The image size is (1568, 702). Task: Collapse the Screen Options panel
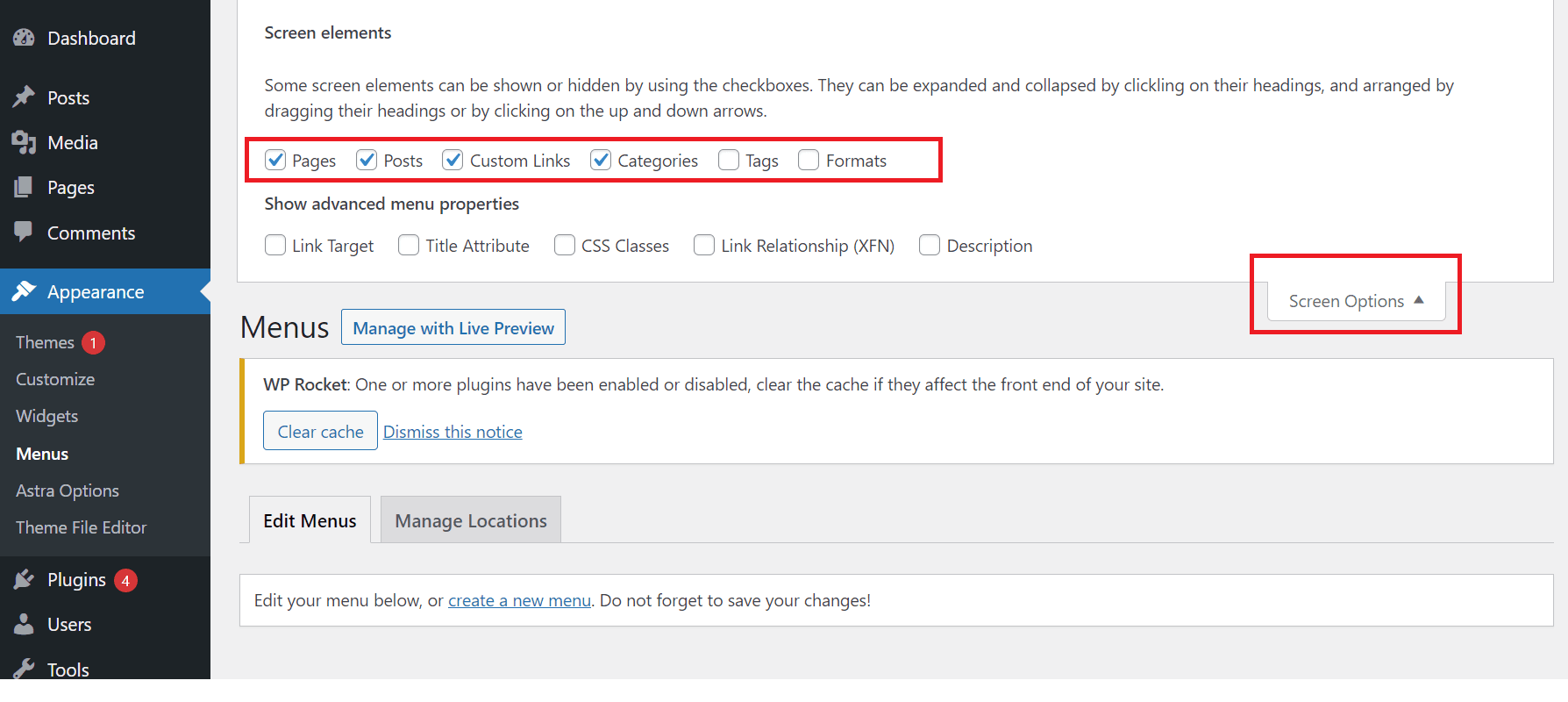coord(1356,301)
